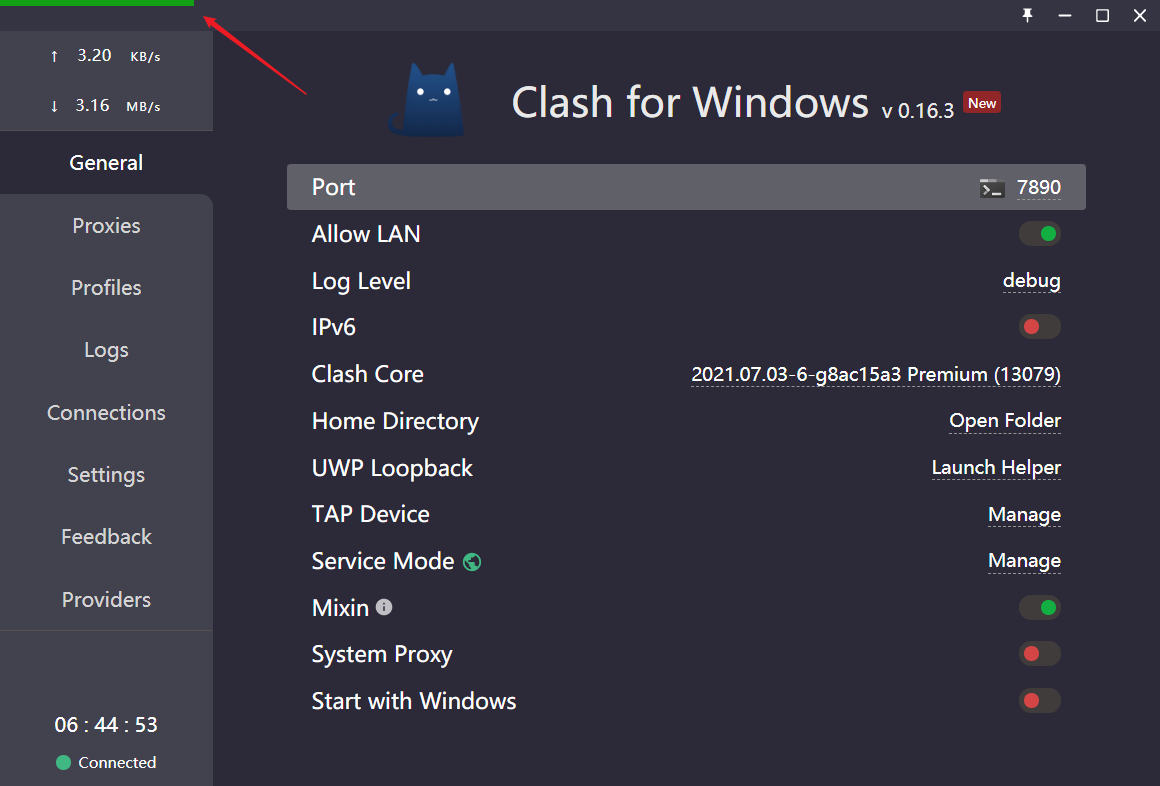Viewport: 1160px width, 786px height.
Task: Open the terminal icon beside Port
Action: [991, 188]
